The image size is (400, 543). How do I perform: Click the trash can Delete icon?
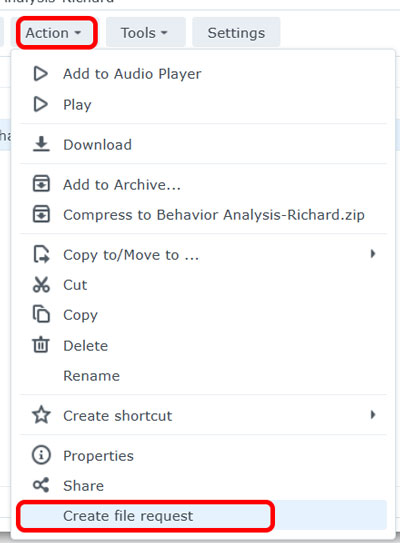(x=41, y=345)
